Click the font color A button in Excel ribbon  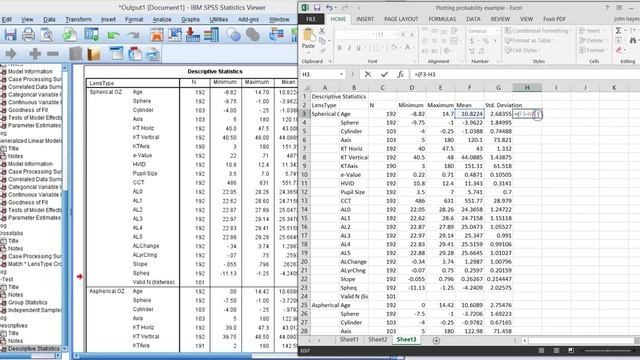click(x=407, y=48)
